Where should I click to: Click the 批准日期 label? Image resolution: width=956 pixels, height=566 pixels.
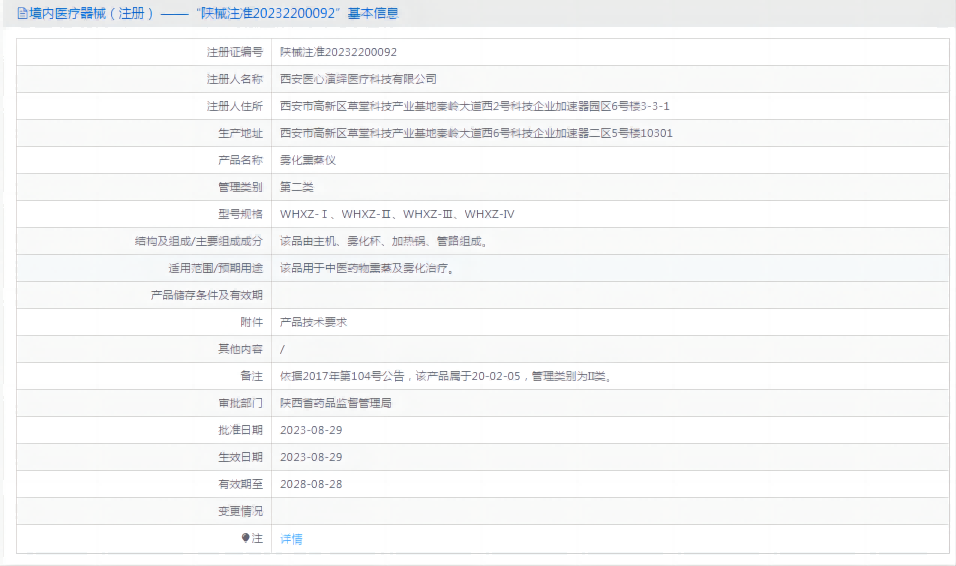click(x=240, y=430)
